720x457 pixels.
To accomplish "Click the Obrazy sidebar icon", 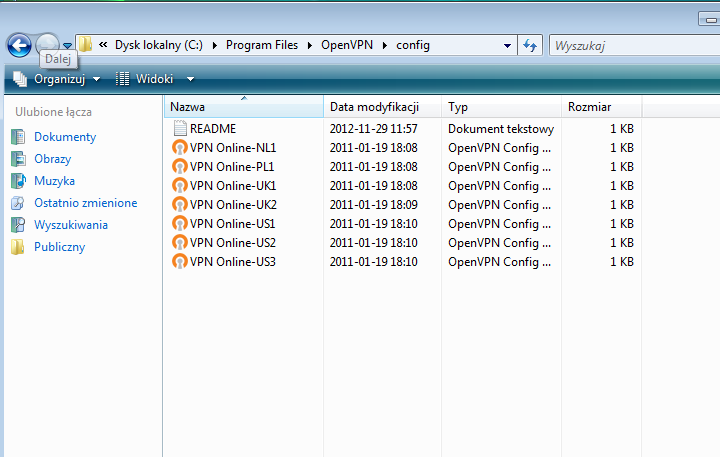I will point(18,159).
